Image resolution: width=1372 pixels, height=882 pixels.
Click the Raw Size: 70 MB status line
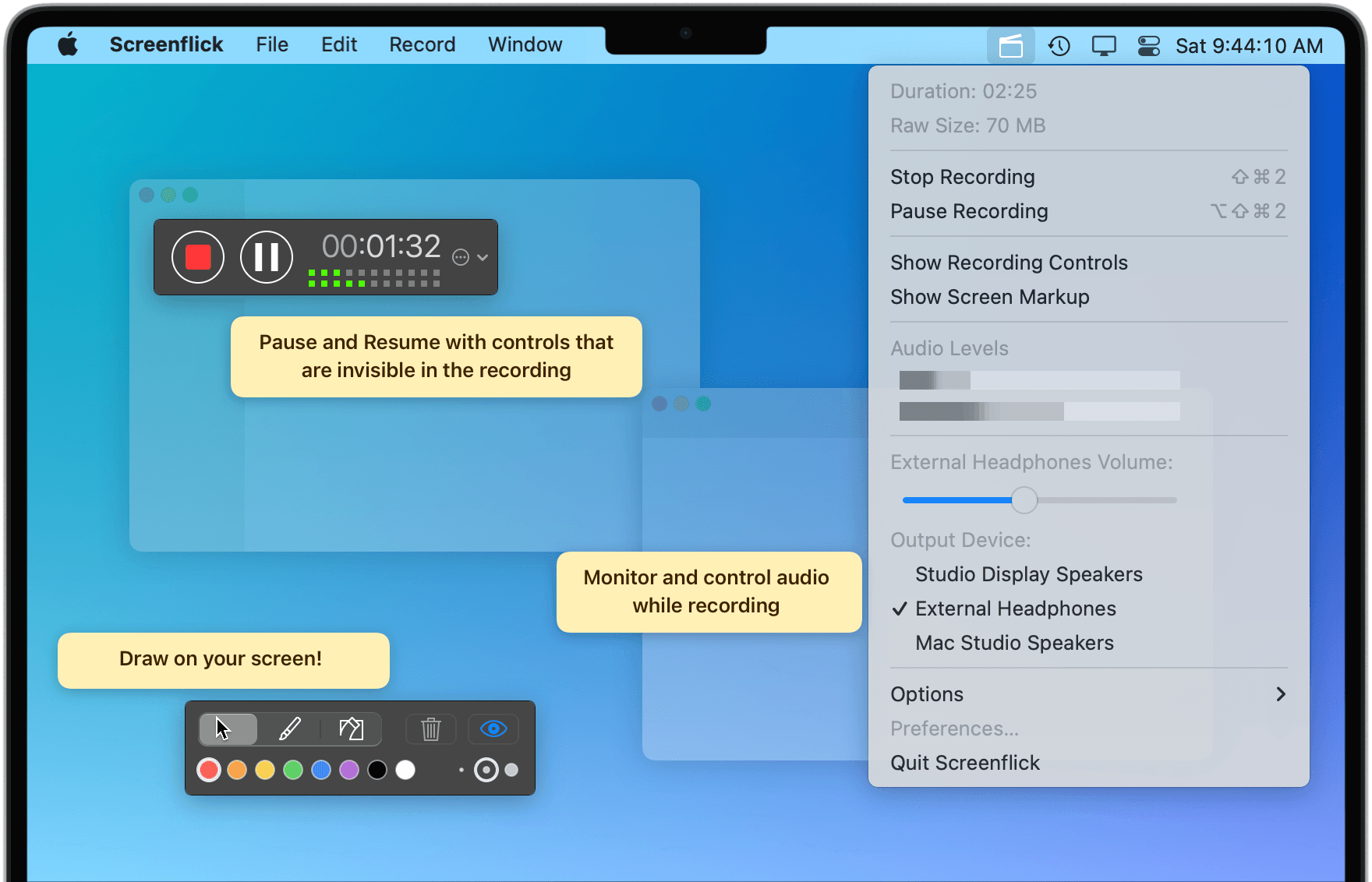click(x=967, y=125)
